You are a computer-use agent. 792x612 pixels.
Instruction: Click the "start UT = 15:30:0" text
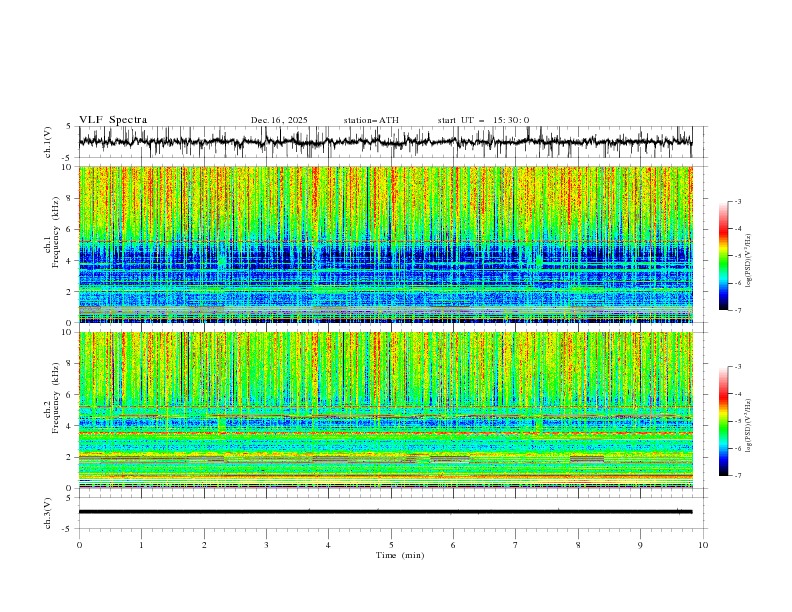483,120
